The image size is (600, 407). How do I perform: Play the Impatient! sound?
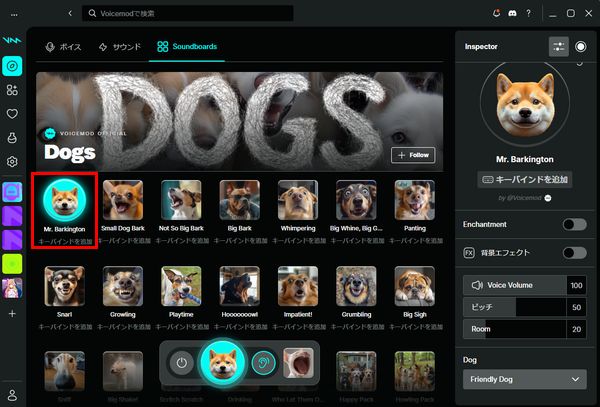298,286
